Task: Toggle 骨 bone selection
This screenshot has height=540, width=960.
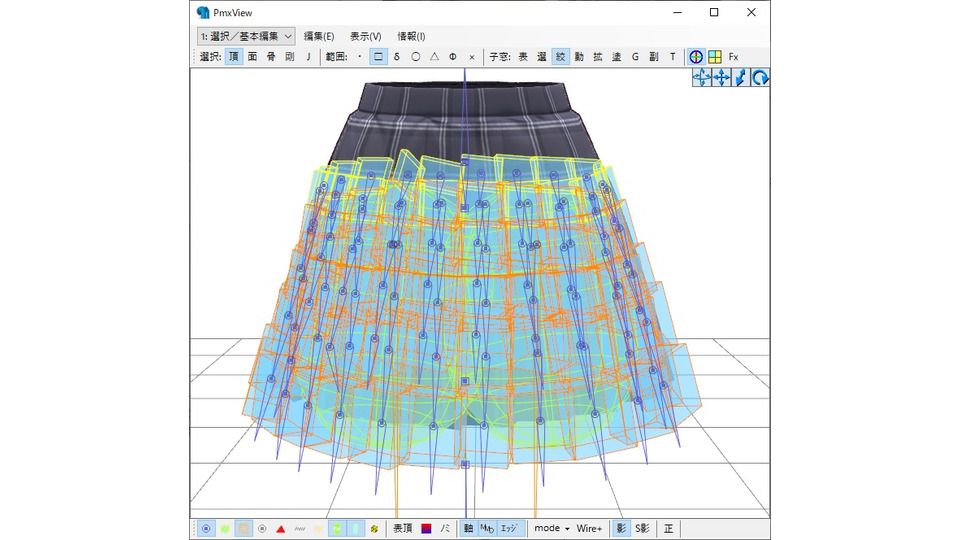Action: (271, 57)
